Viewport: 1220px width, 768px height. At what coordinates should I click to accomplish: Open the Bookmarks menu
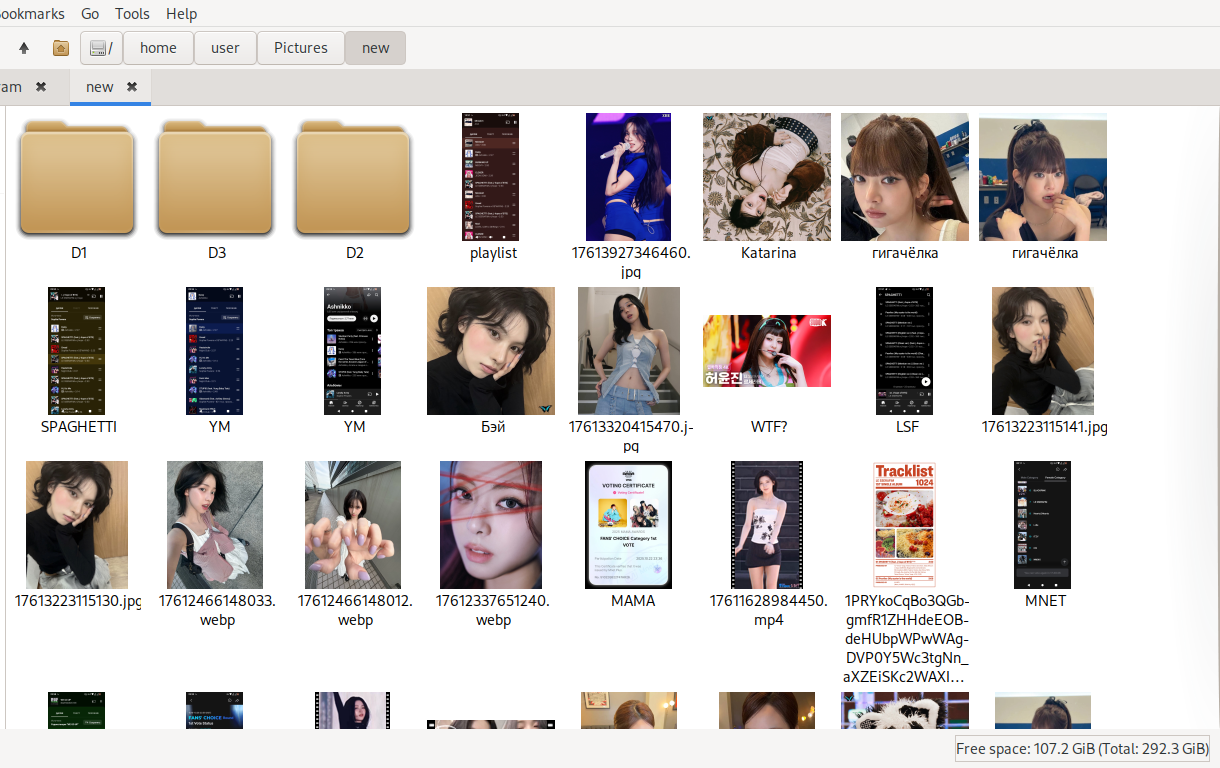coord(32,14)
